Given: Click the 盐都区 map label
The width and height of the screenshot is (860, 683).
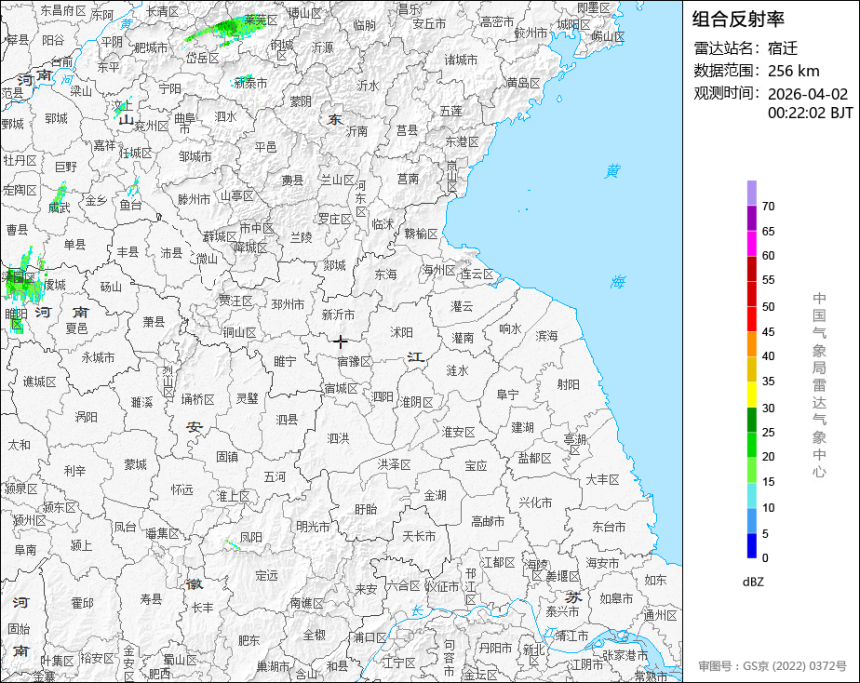Looking at the screenshot, I should [534, 458].
